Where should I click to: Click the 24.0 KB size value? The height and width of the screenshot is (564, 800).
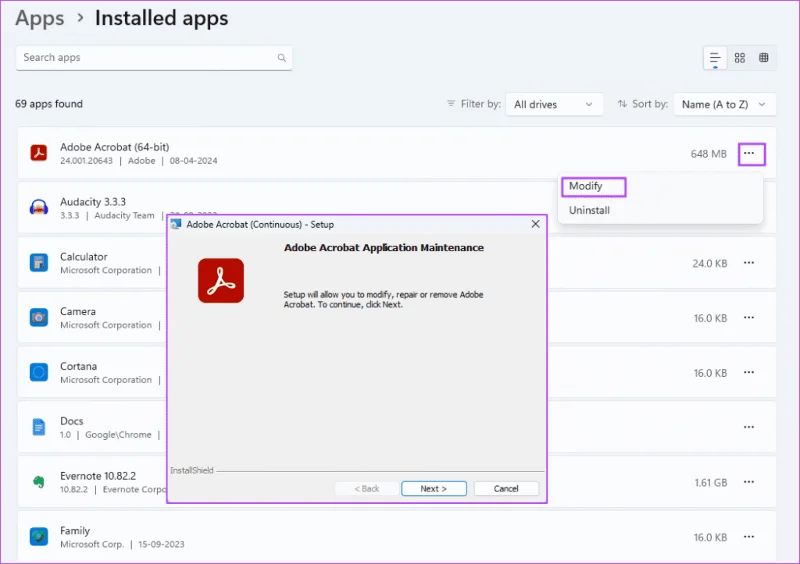pos(710,263)
